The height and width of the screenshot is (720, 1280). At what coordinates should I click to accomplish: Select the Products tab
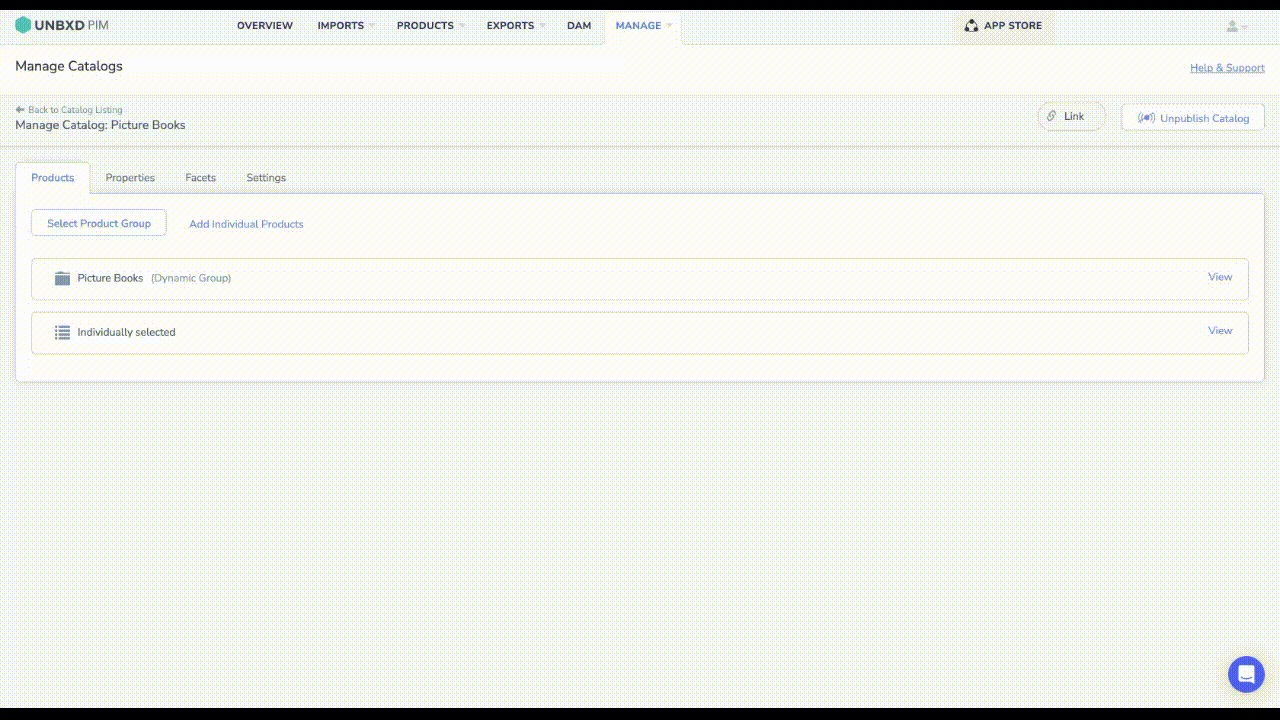[52, 178]
